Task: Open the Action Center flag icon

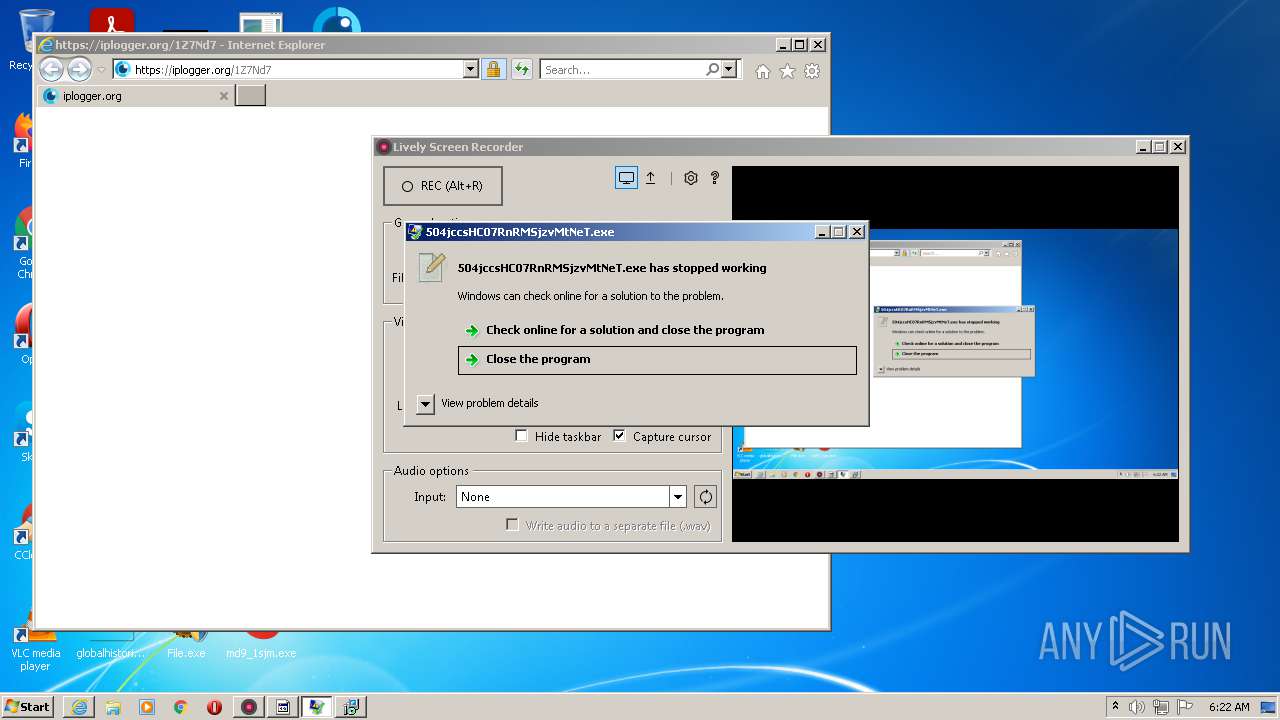Action: (1185, 707)
